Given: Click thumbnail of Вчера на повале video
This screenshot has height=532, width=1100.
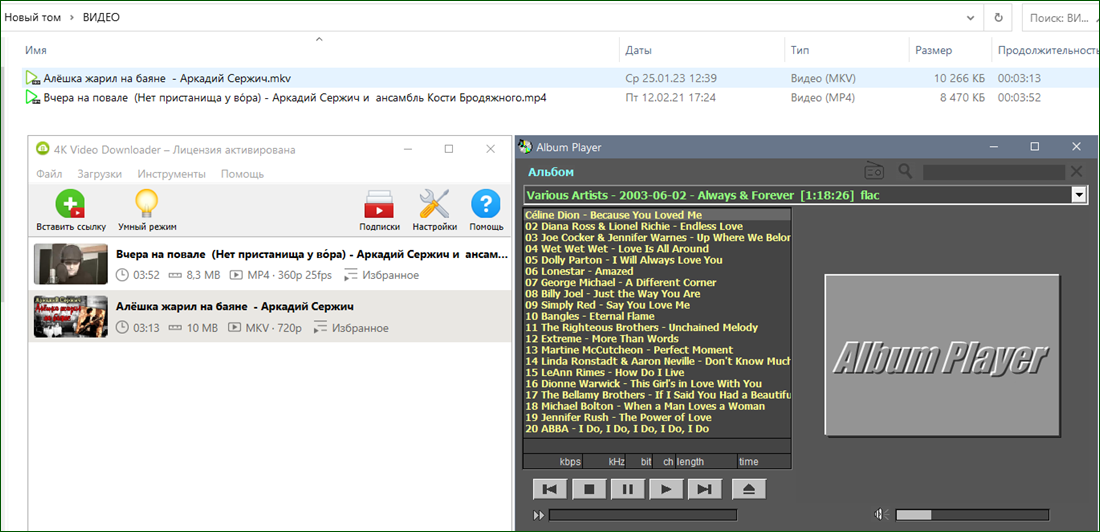Looking at the screenshot, I should point(71,264).
